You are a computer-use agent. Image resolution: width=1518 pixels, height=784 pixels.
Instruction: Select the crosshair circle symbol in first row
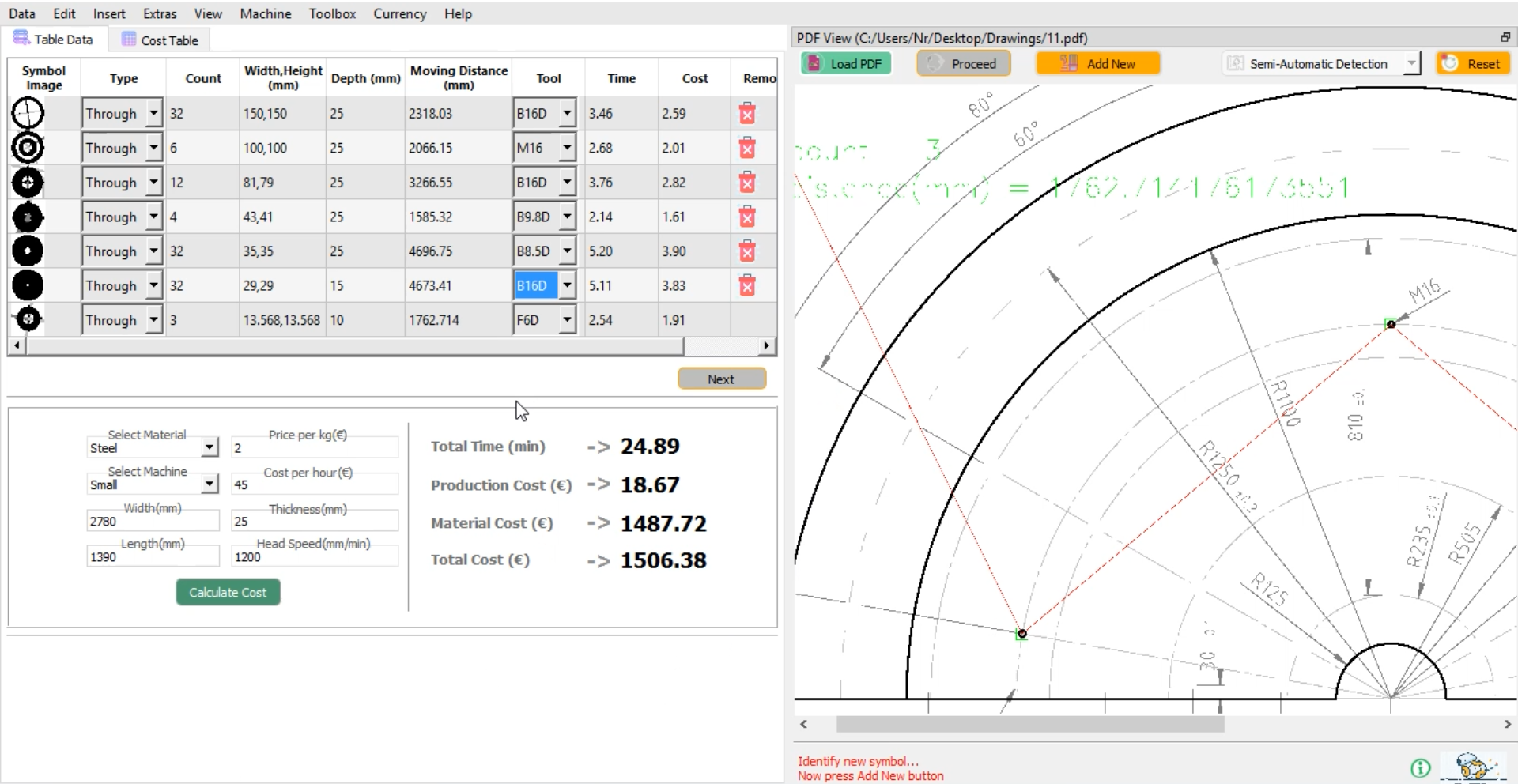(28, 113)
